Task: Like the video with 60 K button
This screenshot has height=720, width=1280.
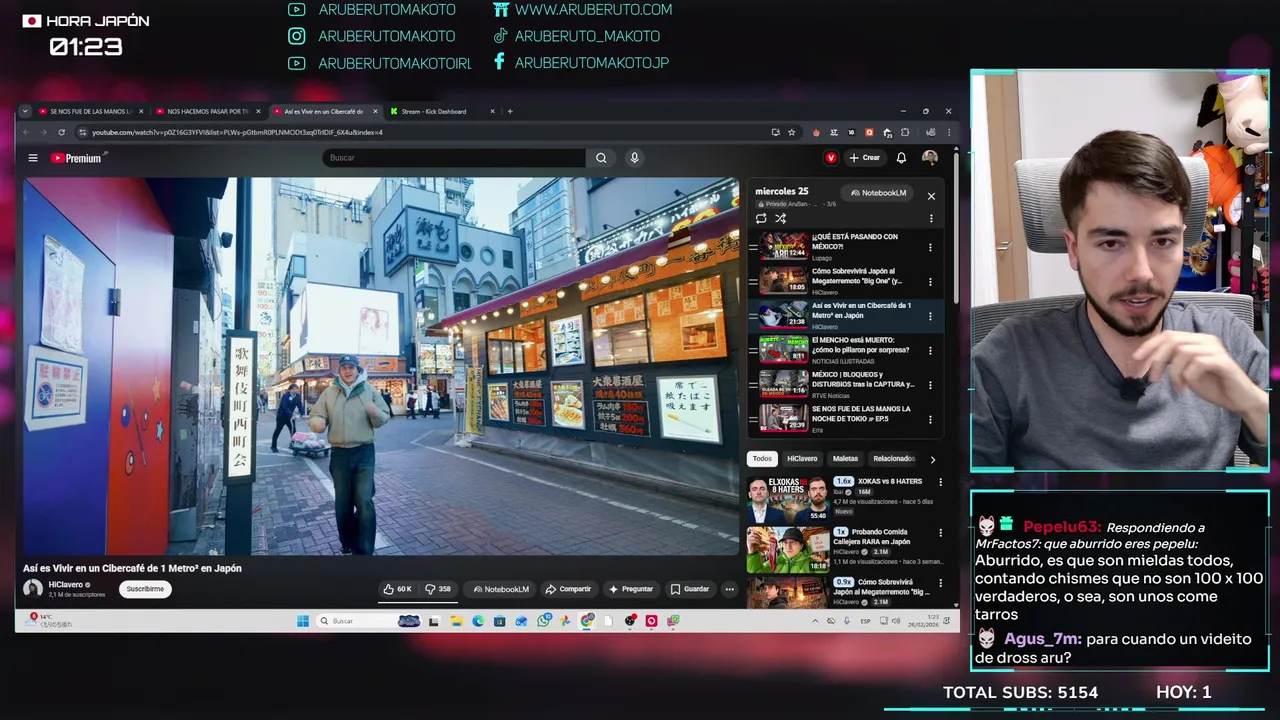Action: (398, 589)
